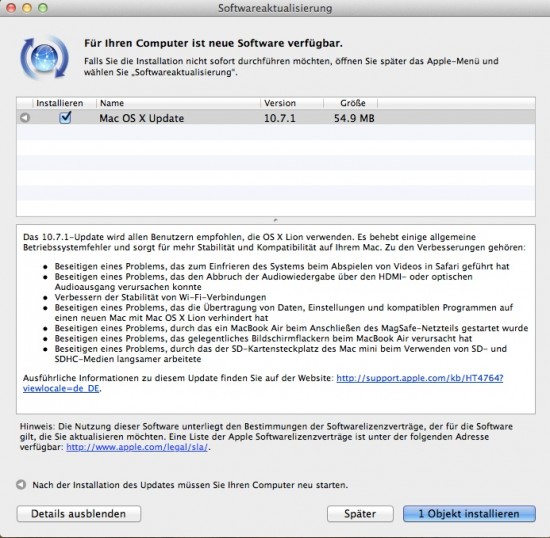Image resolution: width=550 pixels, height=538 pixels.
Task: Click heading 'Für Ihren Computer ist neue Software verfügbar.'
Action: click(x=213, y=43)
